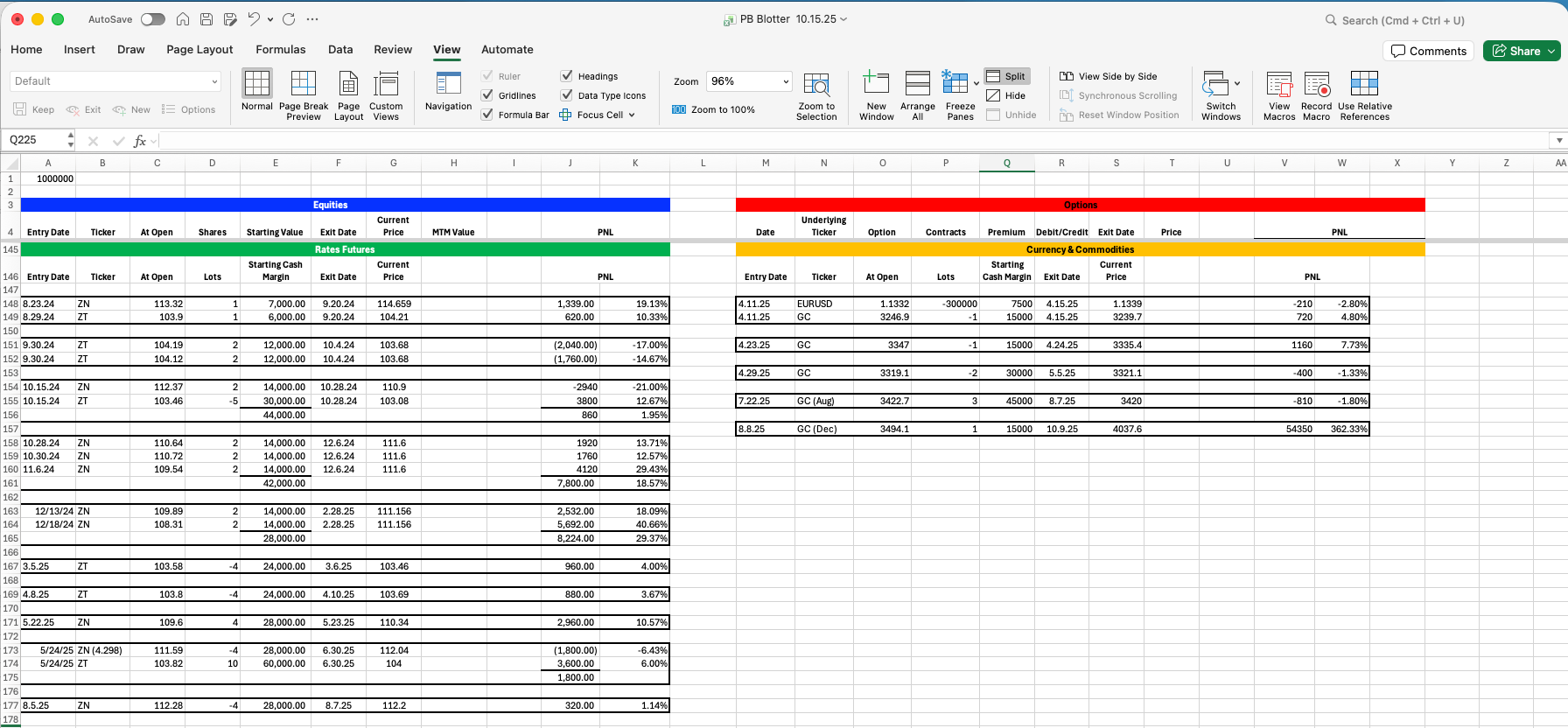Click the green Share button

pyautogui.click(x=1516, y=52)
